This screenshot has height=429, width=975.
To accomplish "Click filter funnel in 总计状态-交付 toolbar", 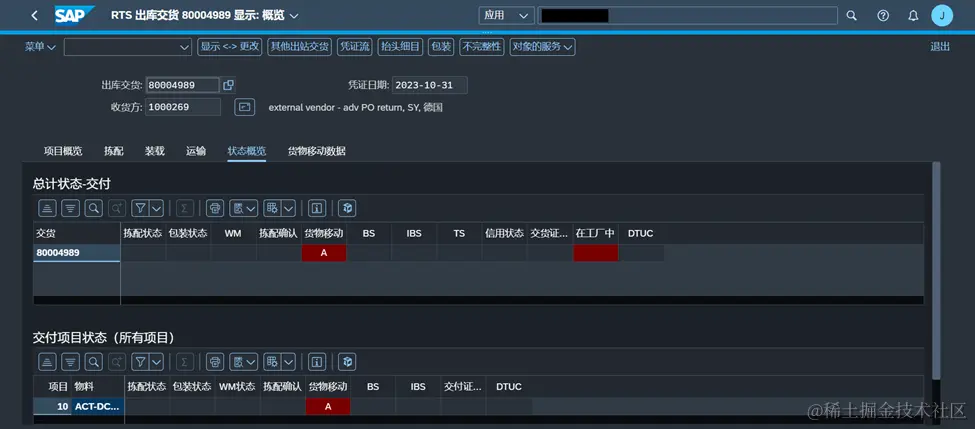I will pyautogui.click(x=141, y=208).
